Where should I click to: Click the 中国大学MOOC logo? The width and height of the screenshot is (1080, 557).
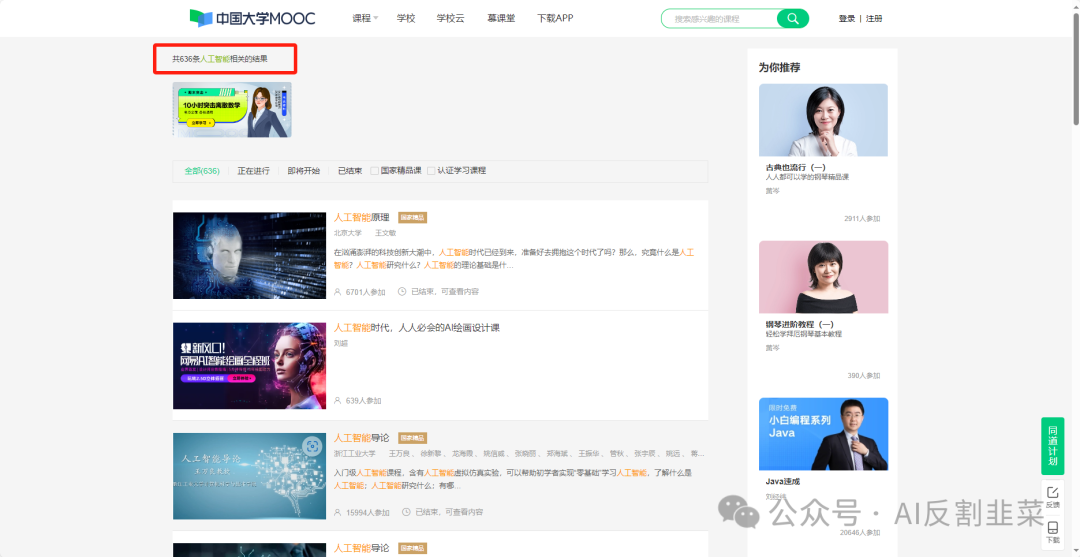point(252,18)
